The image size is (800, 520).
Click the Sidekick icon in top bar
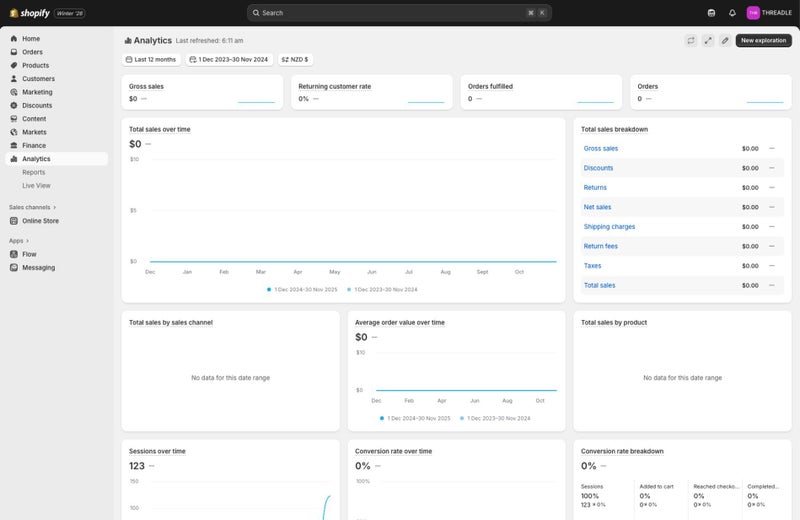(x=711, y=13)
